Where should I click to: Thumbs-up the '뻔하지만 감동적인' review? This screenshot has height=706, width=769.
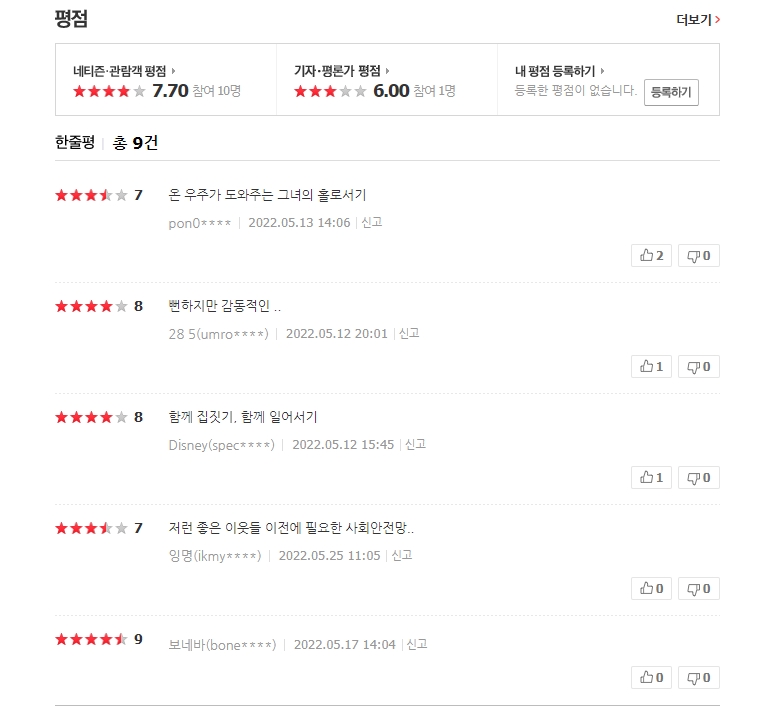[651, 367]
